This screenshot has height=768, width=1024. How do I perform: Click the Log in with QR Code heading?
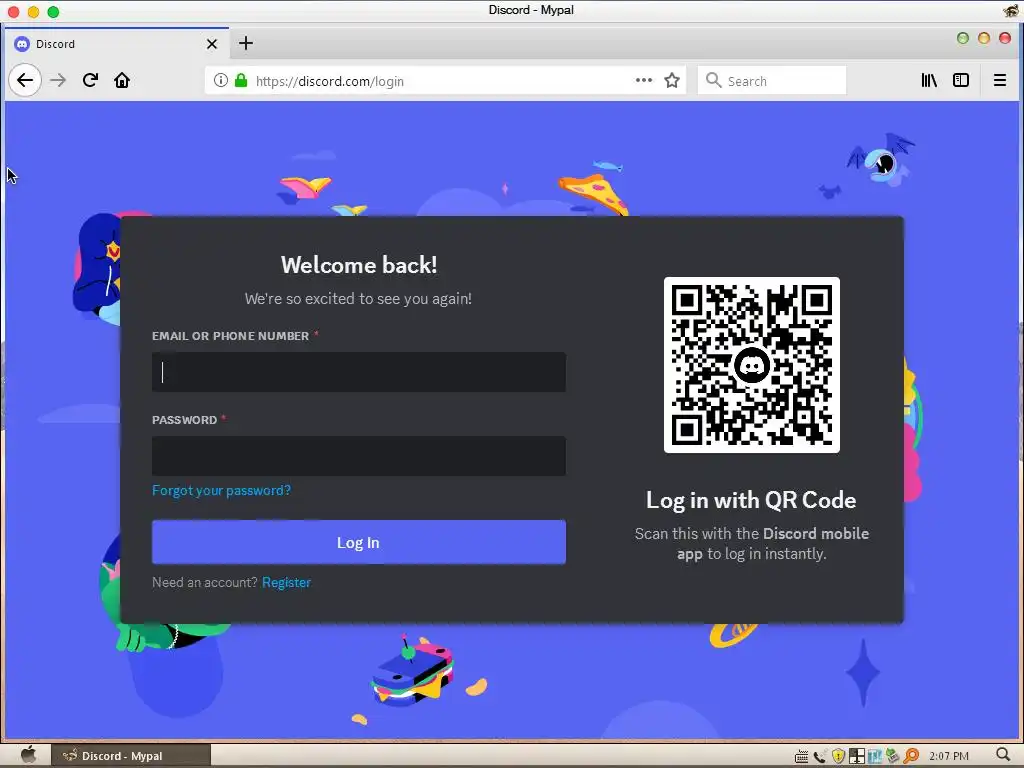click(x=751, y=500)
